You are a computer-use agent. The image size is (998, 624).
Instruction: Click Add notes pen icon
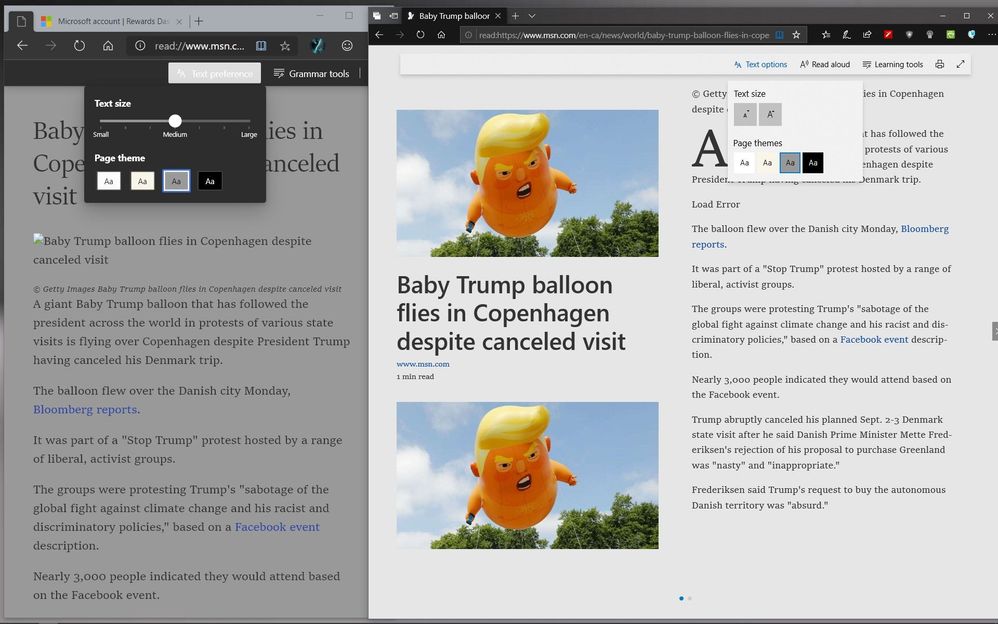click(847, 34)
